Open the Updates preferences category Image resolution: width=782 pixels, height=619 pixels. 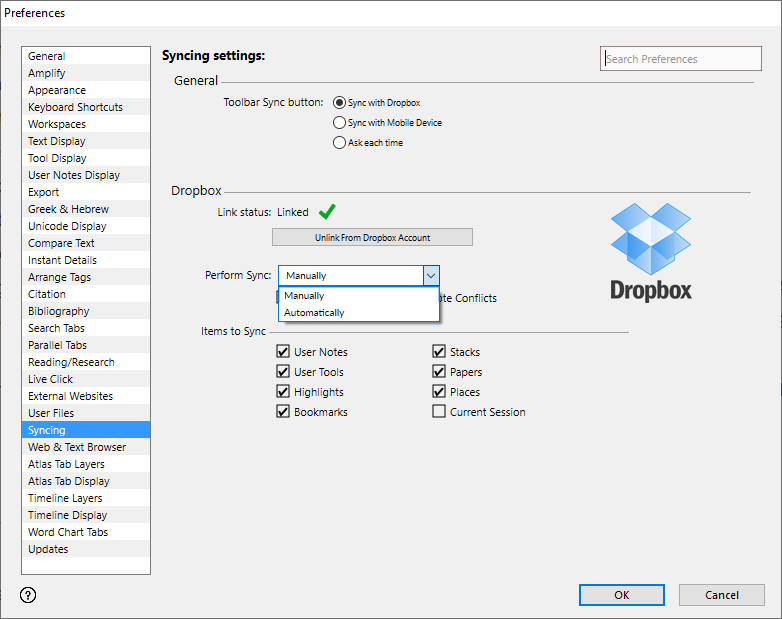click(x=48, y=549)
